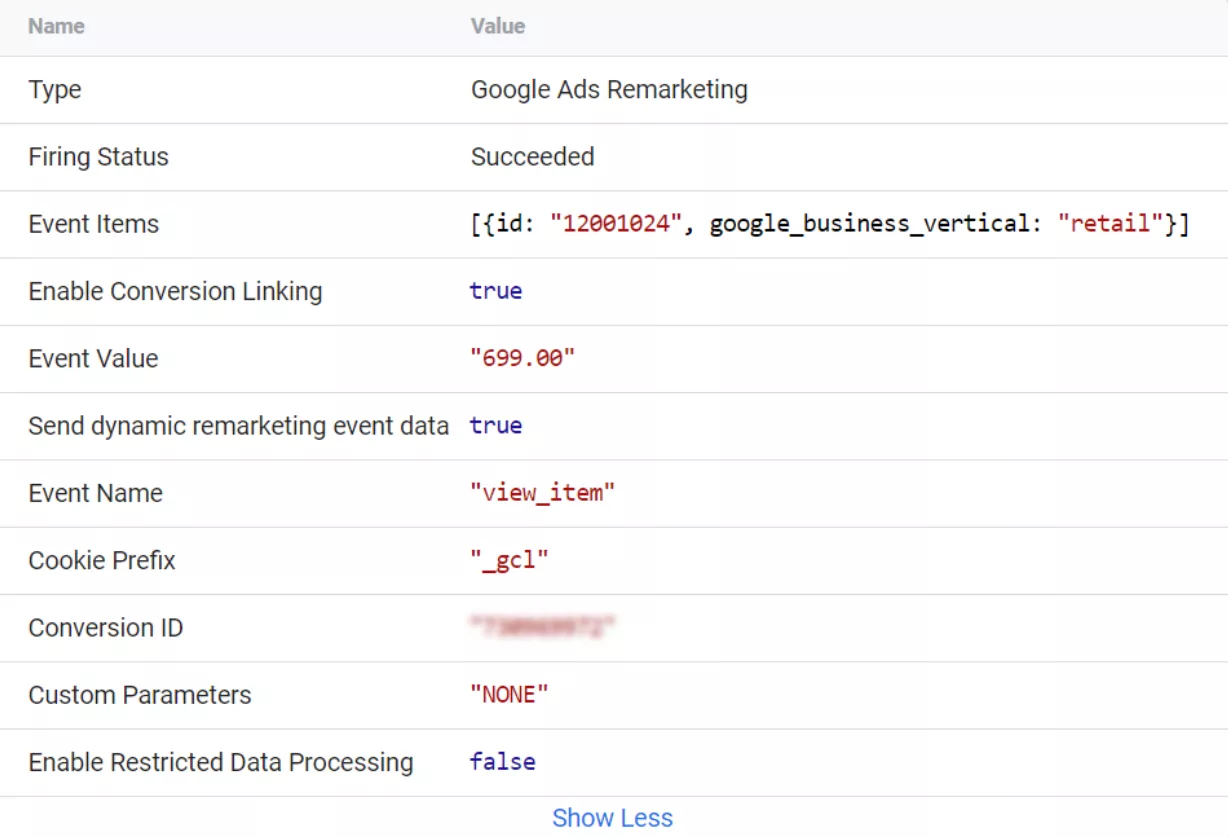The height and width of the screenshot is (837, 1228).
Task: Select the Event Items array value
Action: pos(830,224)
